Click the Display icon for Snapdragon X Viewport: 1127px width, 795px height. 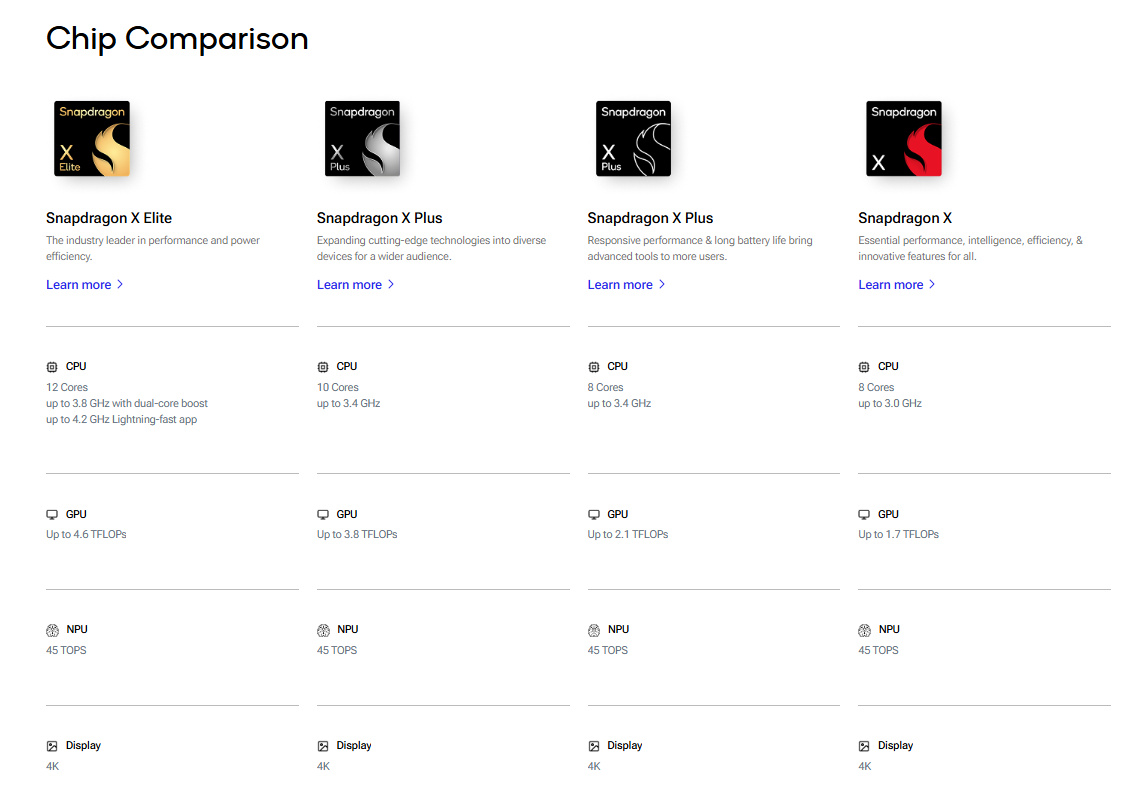coord(864,746)
